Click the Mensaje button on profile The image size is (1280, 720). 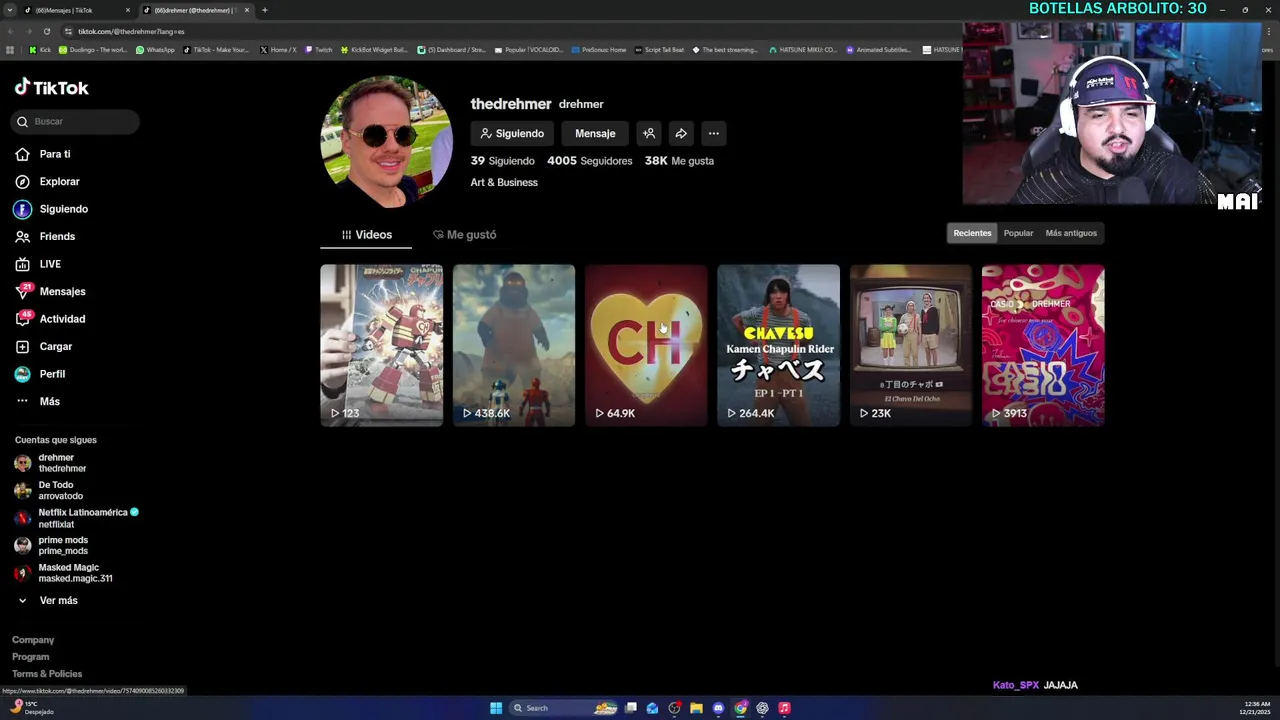pyautogui.click(x=595, y=133)
